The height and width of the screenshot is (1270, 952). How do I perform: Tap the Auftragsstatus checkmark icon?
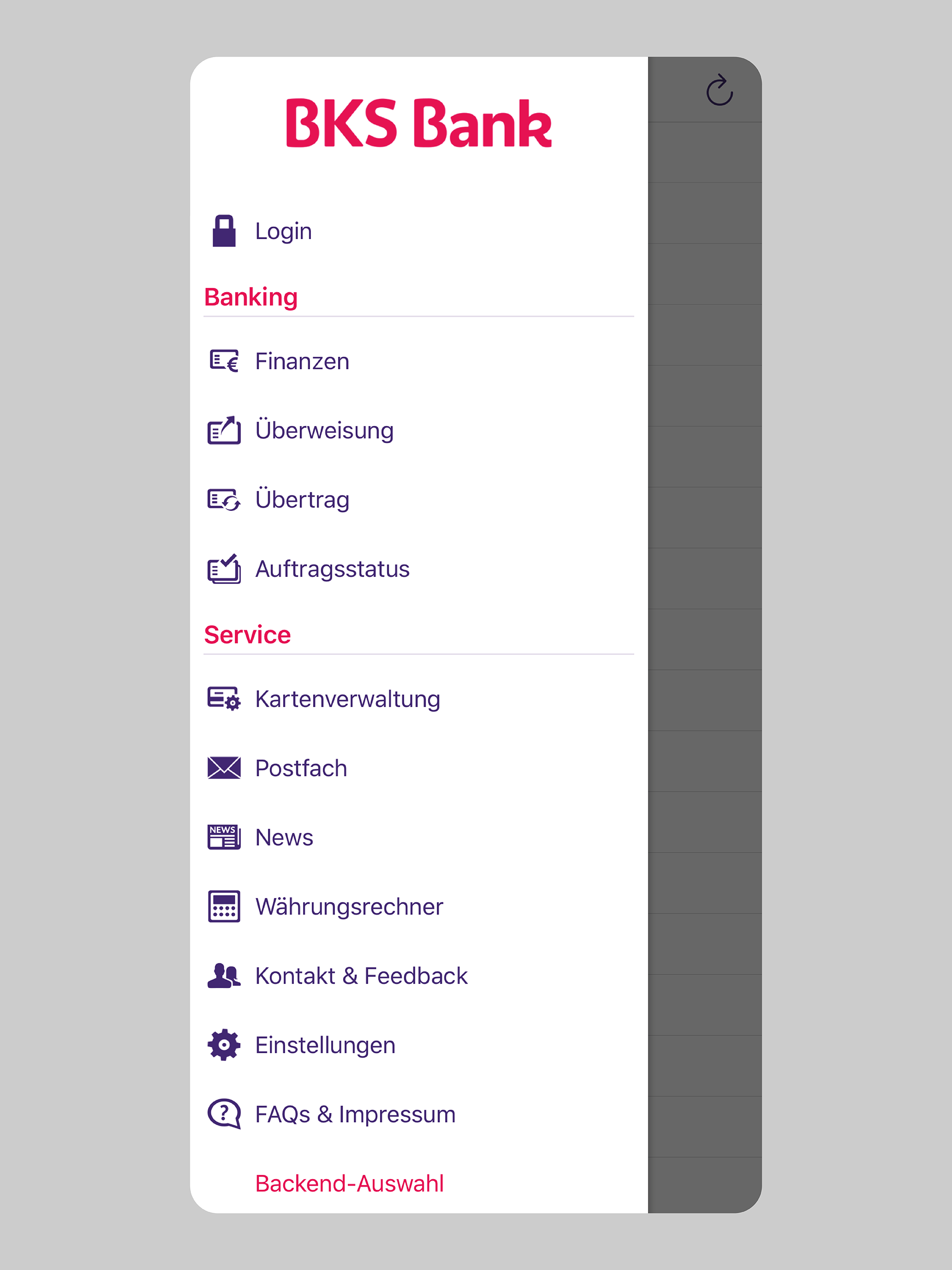click(x=224, y=569)
